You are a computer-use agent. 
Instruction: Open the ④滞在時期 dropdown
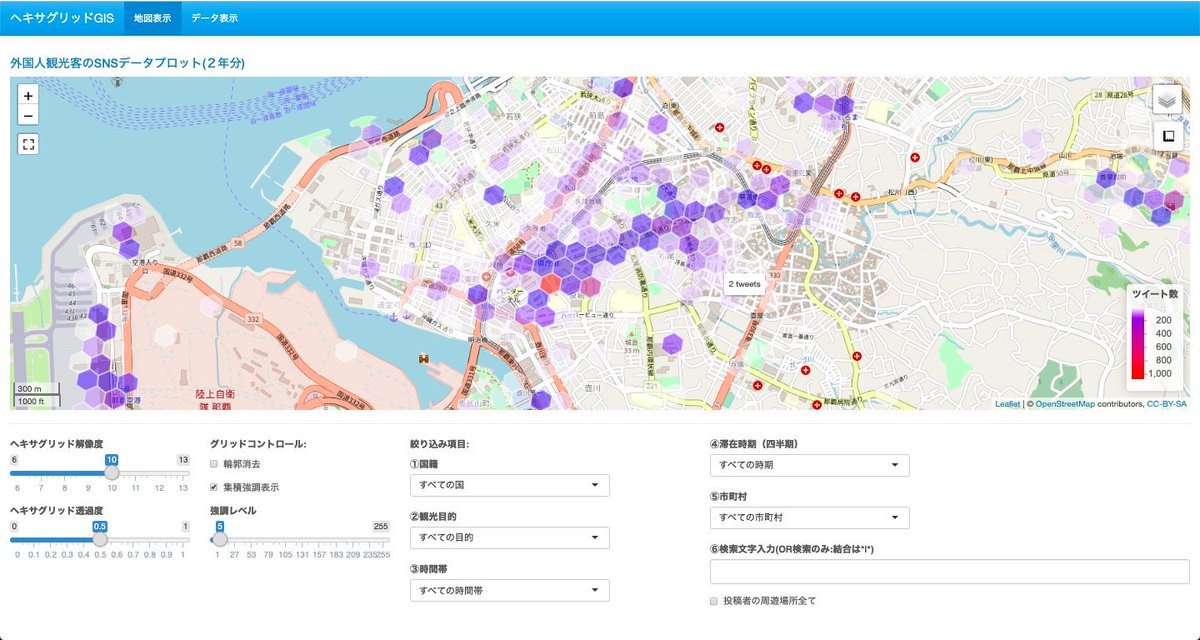tap(809, 465)
